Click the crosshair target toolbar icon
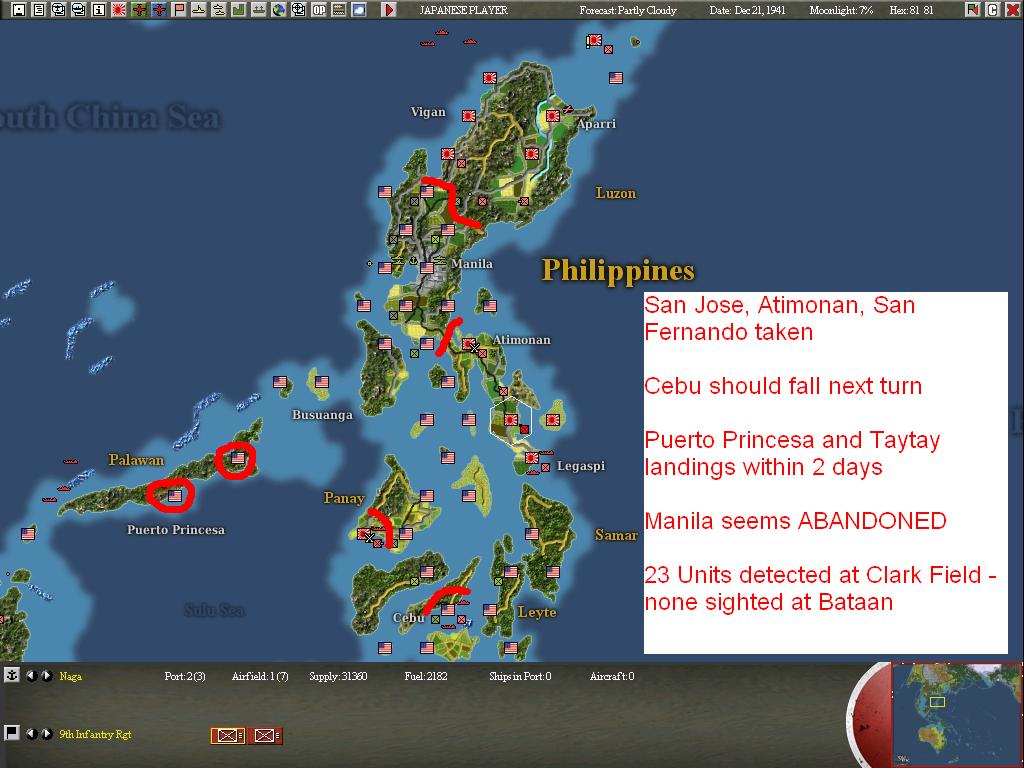The width and height of the screenshot is (1024, 768). pyautogui.click(x=298, y=10)
